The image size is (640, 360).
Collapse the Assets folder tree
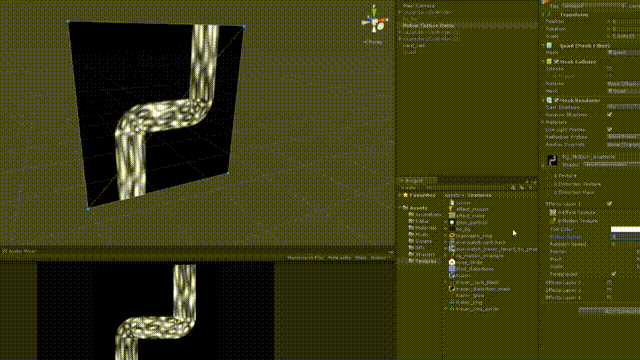[400, 208]
